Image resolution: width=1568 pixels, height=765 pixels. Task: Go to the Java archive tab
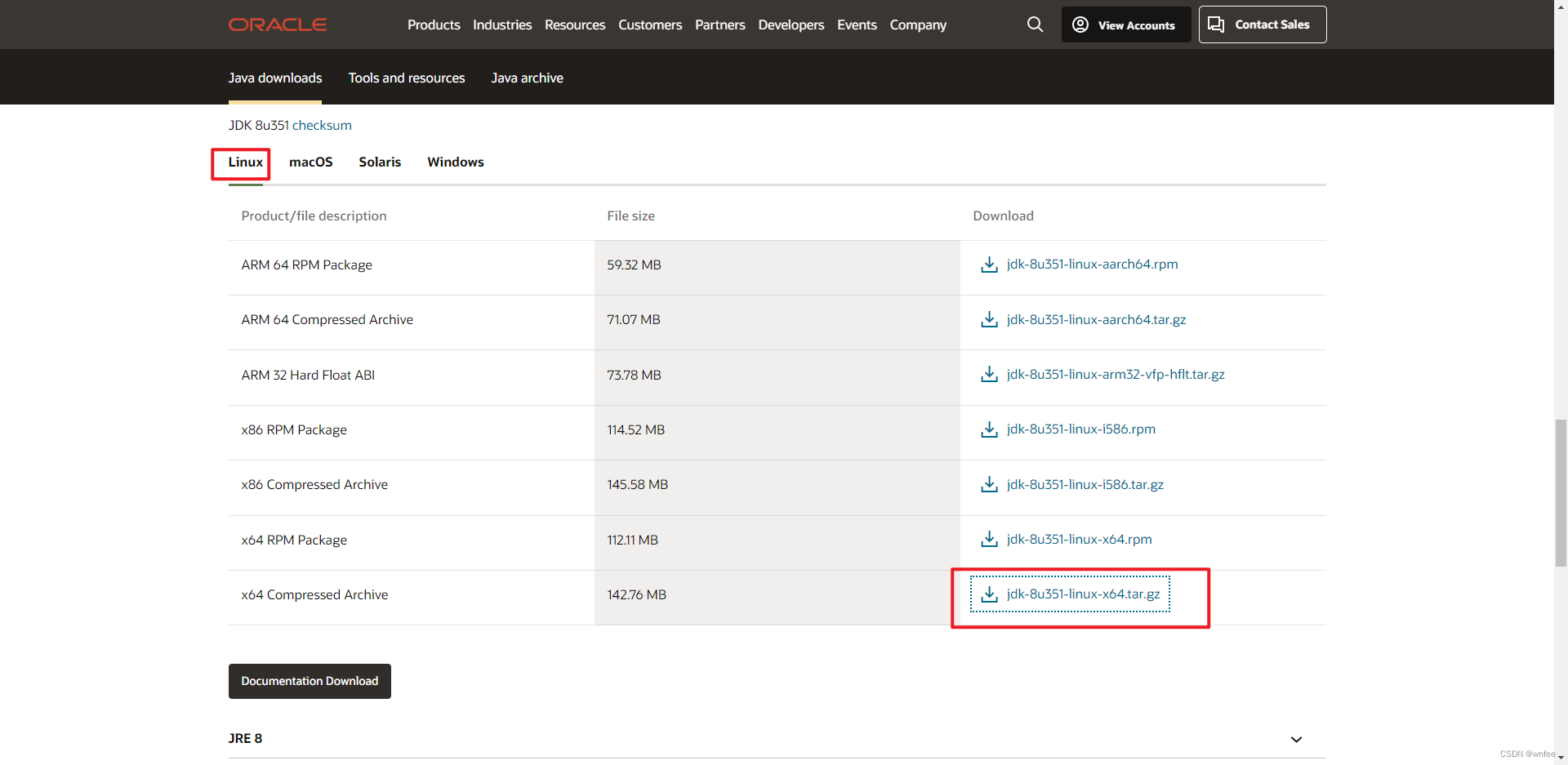(x=527, y=78)
